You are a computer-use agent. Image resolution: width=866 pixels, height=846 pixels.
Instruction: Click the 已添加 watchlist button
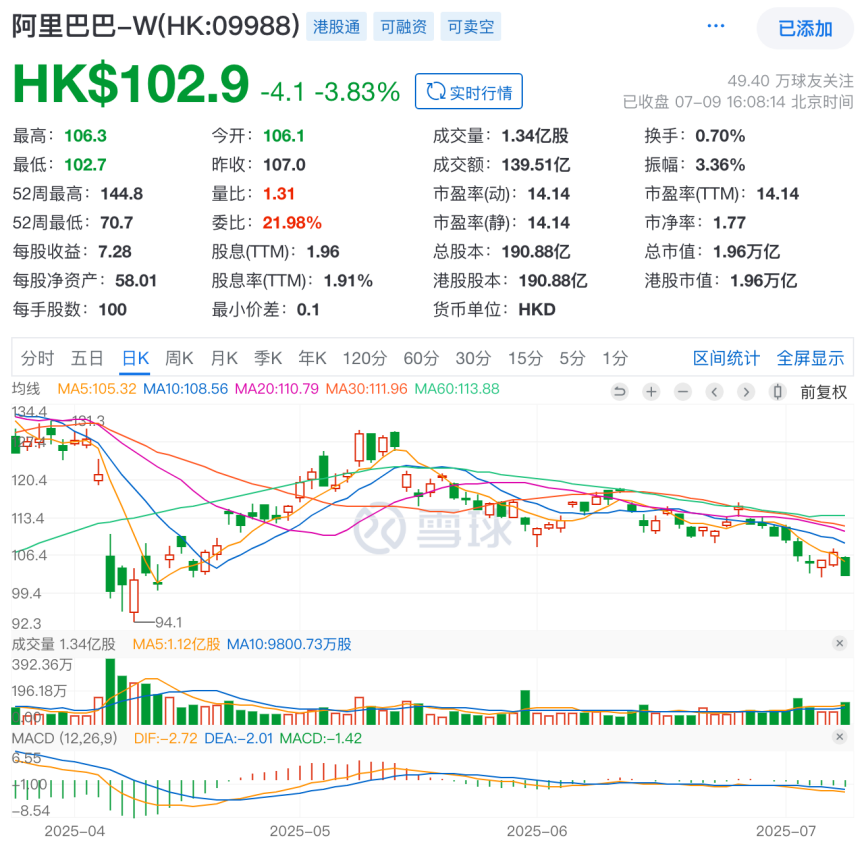[x=805, y=28]
